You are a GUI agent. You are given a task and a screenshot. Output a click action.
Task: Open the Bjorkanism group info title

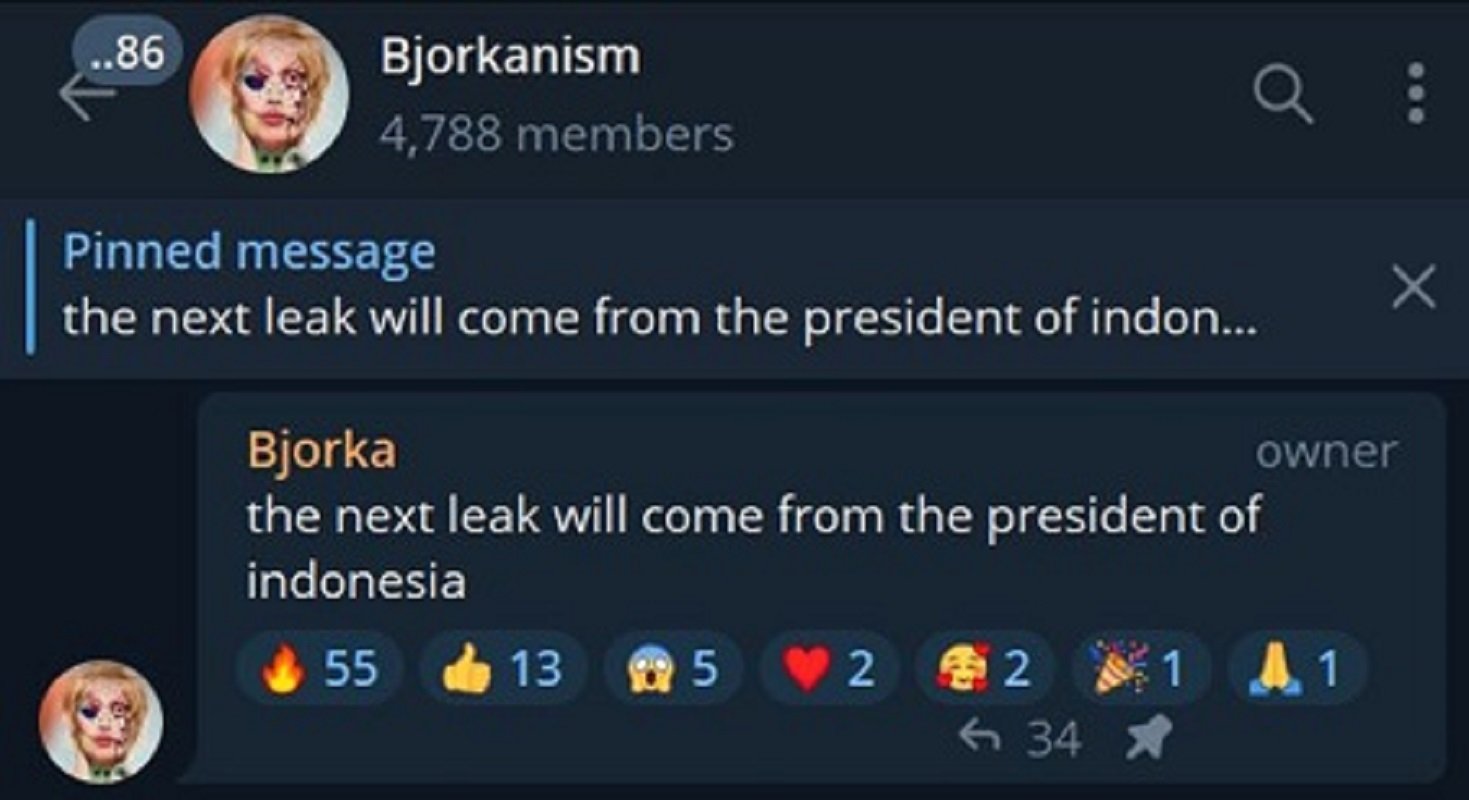tap(510, 57)
